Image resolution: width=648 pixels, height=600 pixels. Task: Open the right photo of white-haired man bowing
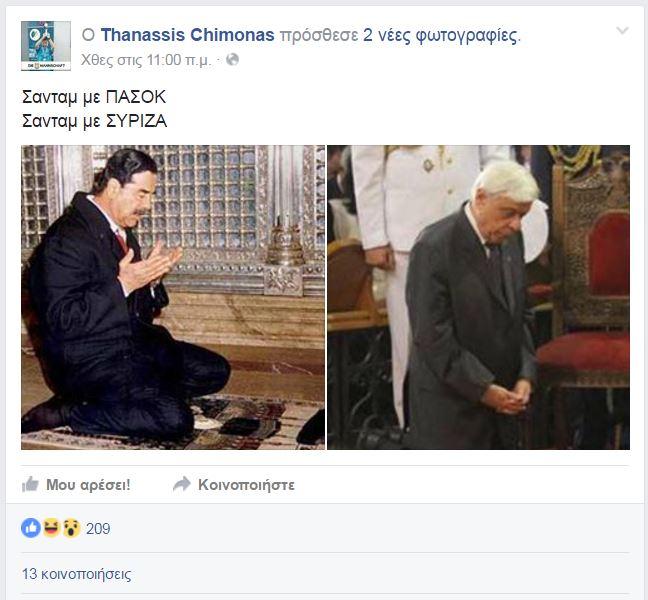click(x=479, y=297)
